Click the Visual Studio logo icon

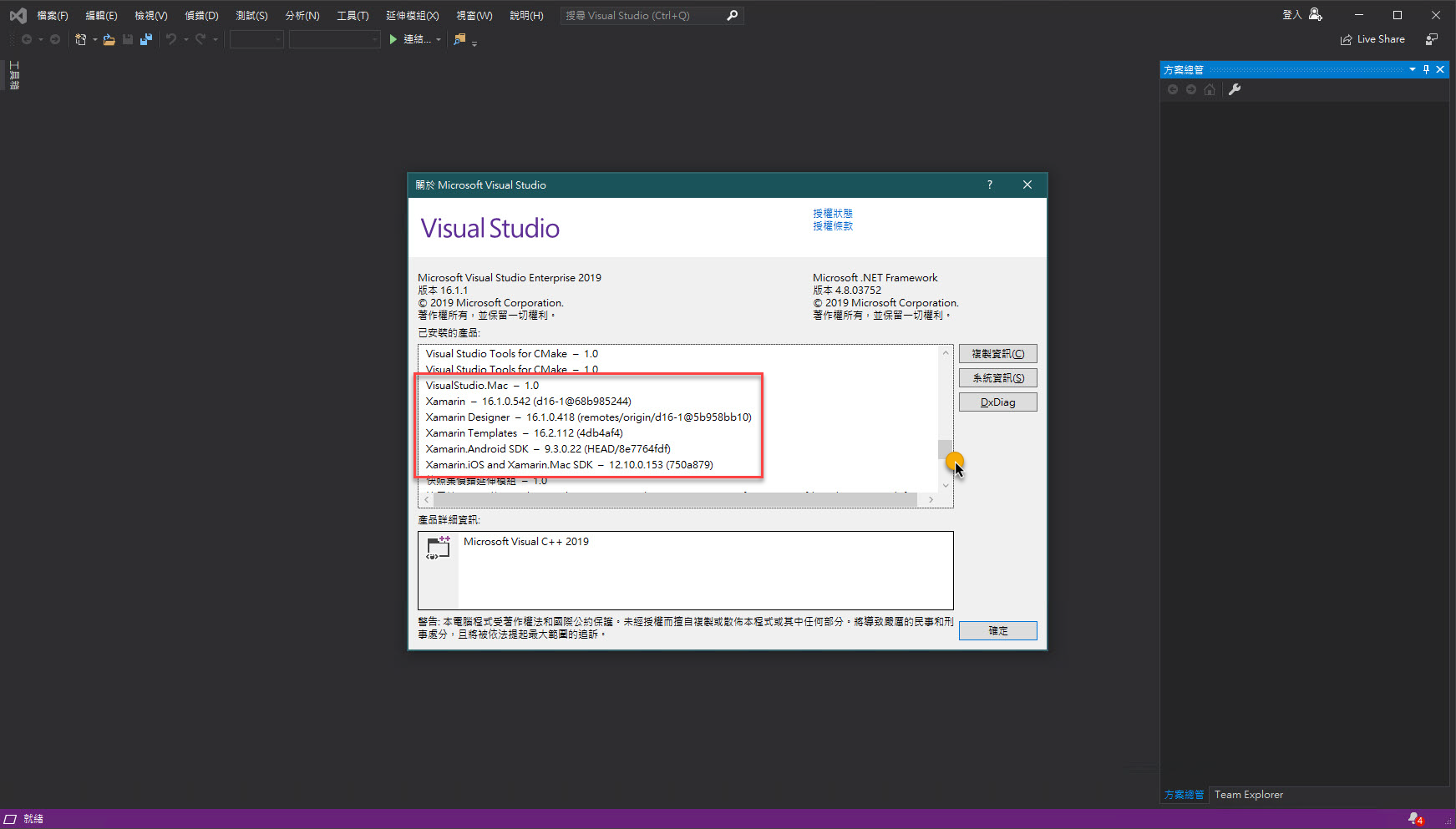point(18,15)
